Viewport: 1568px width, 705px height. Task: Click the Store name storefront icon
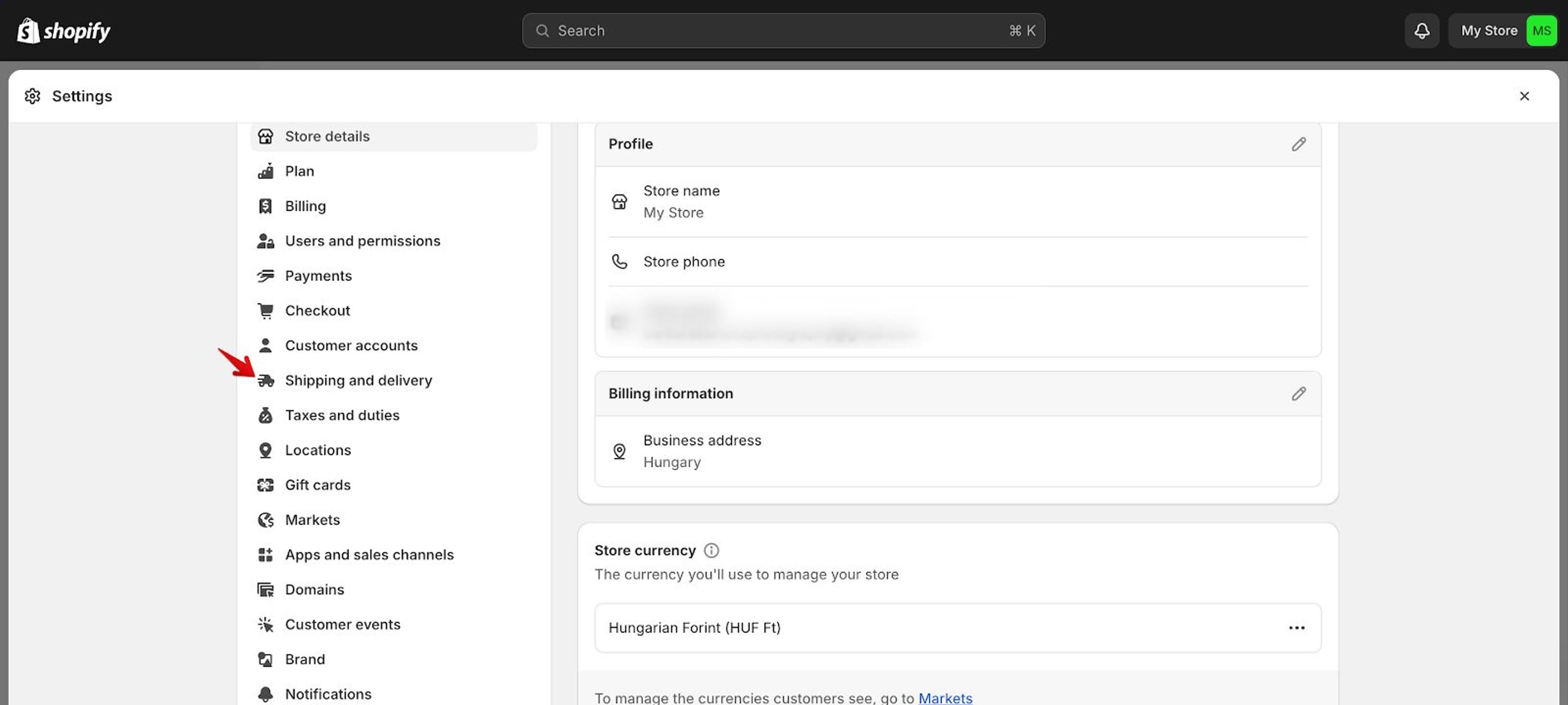[x=619, y=201]
